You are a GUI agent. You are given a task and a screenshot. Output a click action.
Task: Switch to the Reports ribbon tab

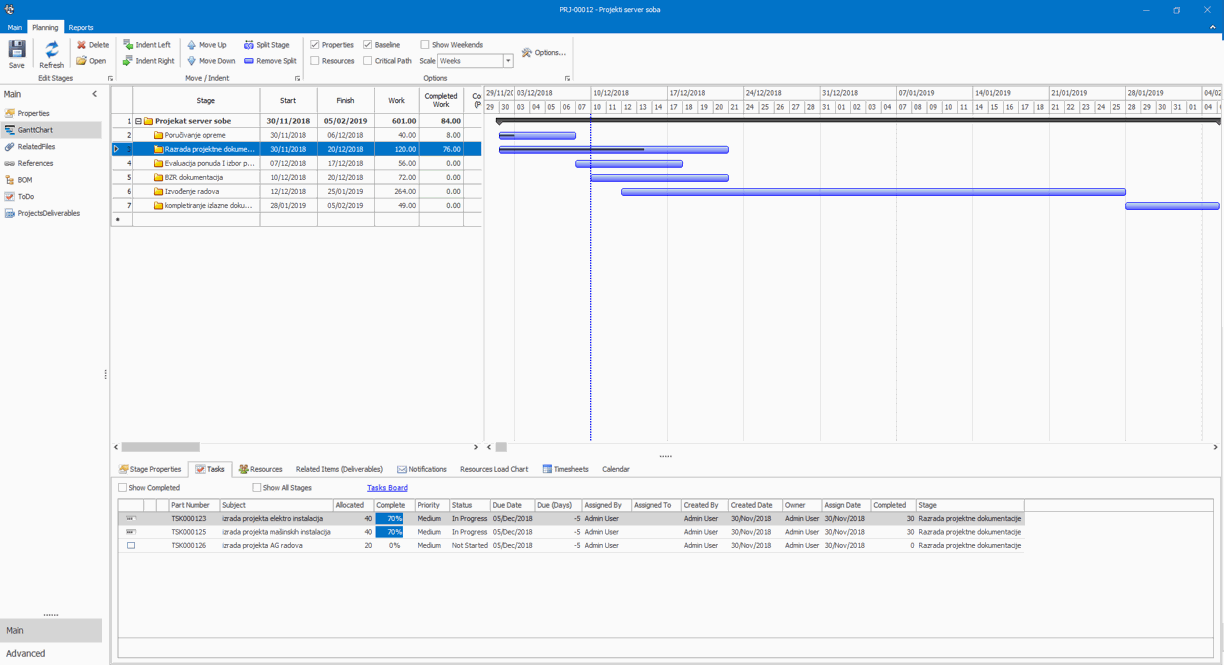80,27
